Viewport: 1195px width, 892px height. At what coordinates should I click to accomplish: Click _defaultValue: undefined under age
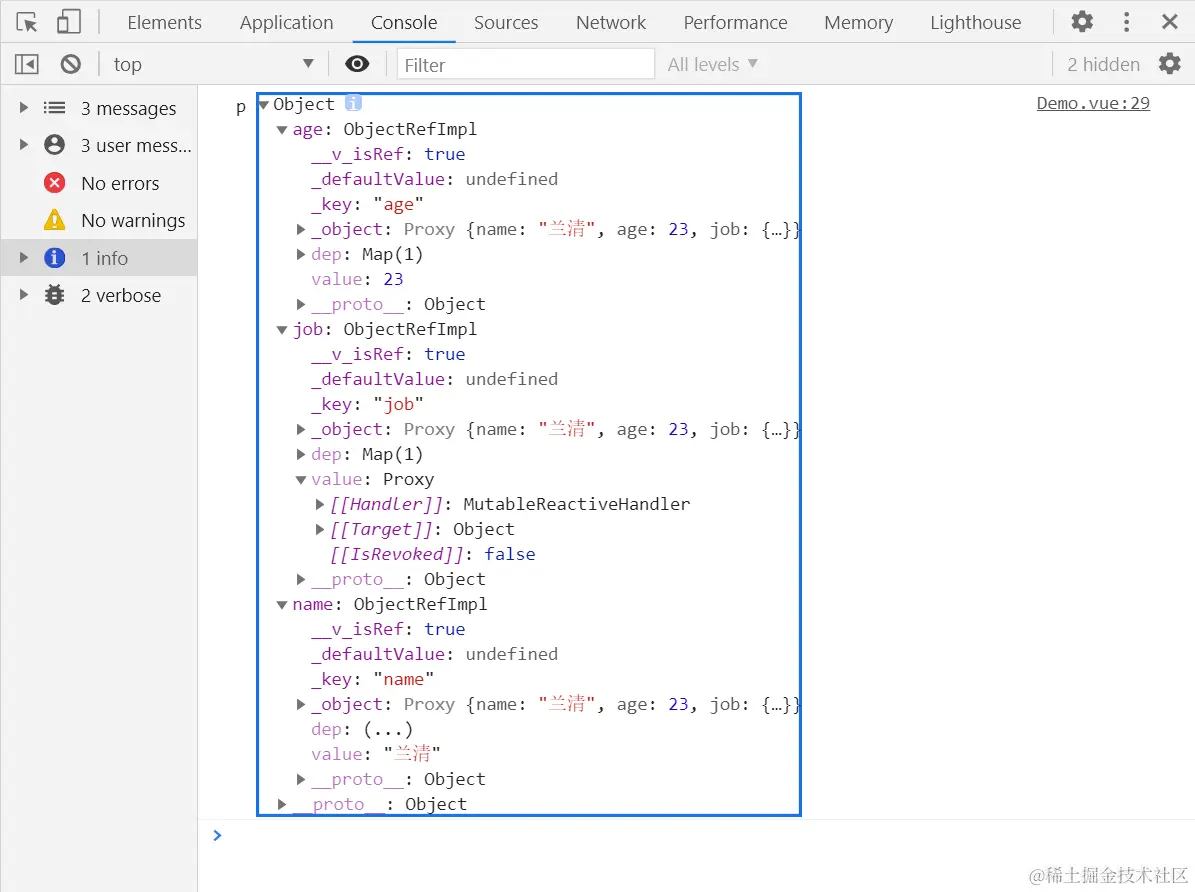pyautogui.click(x=434, y=179)
